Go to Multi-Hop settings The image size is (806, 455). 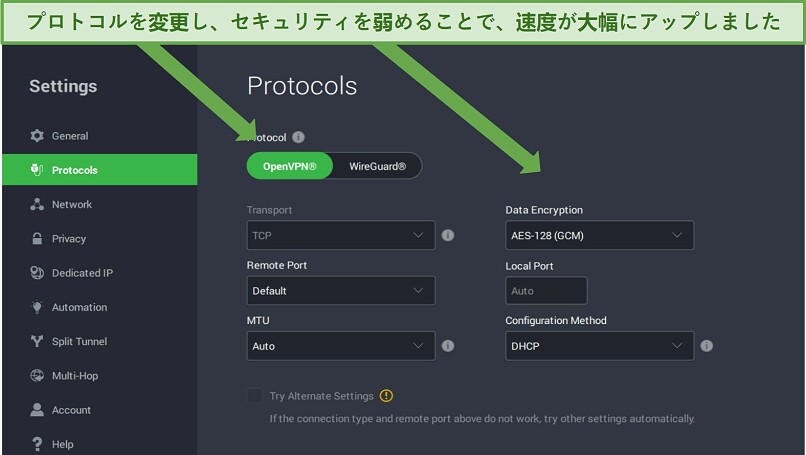tap(100, 376)
